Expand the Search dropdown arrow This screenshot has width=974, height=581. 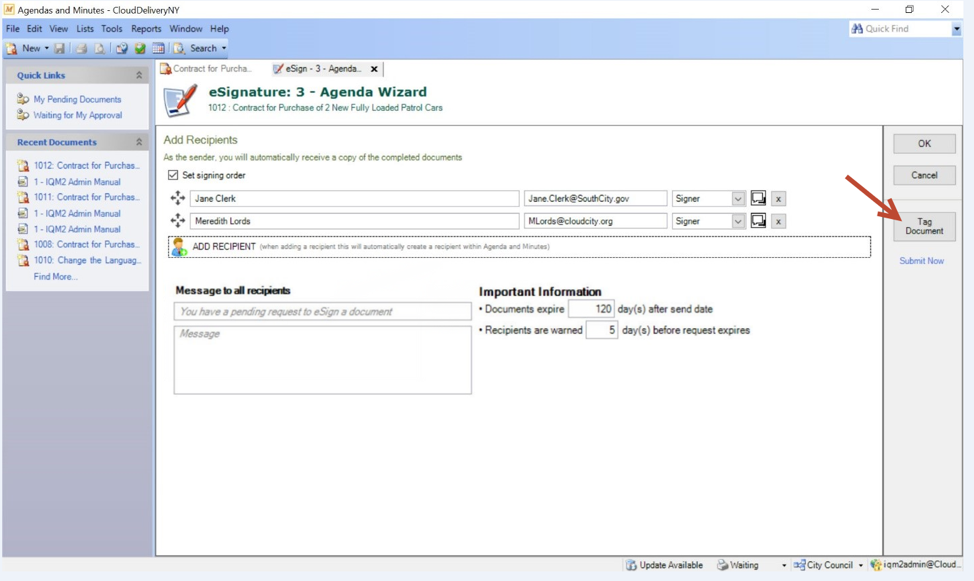point(224,48)
